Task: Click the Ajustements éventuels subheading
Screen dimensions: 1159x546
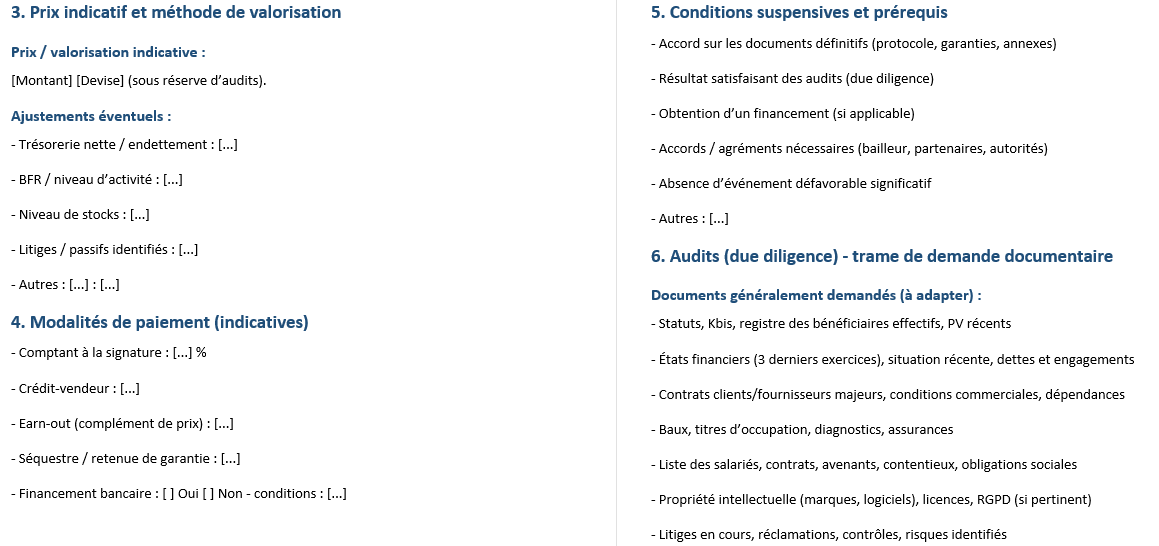Action: [91, 117]
